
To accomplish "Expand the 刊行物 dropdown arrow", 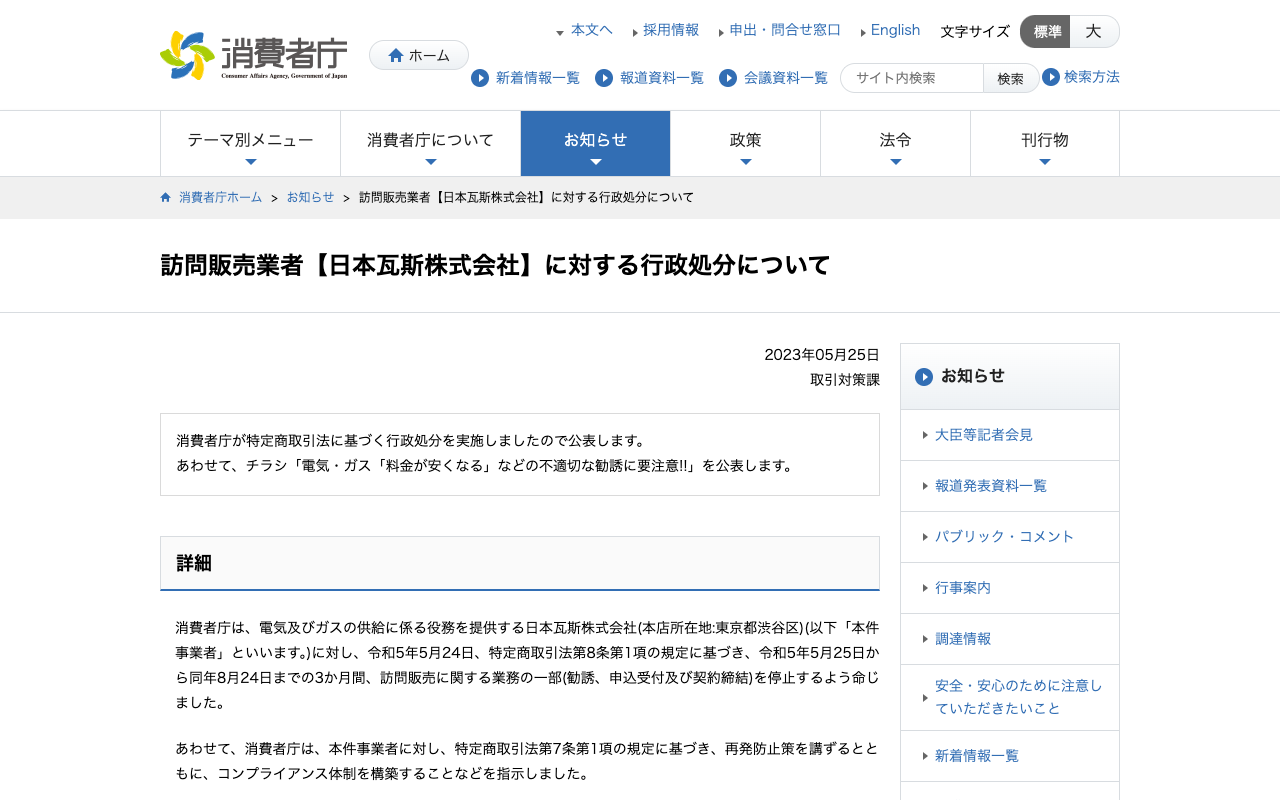I will point(1045,162).
